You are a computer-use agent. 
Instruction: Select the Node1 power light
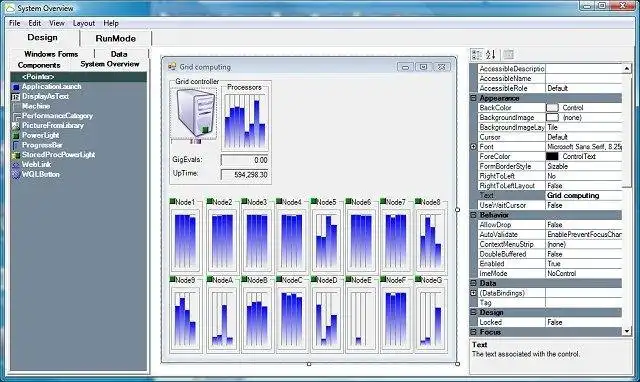(x=172, y=201)
